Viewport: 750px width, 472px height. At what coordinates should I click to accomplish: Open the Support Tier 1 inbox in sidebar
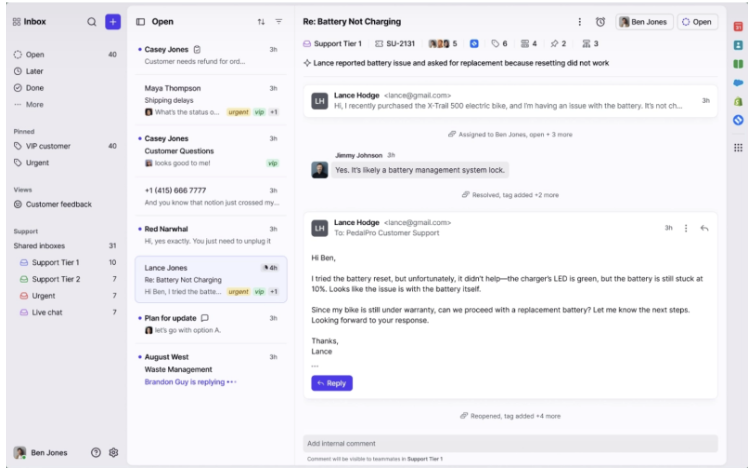point(68,262)
